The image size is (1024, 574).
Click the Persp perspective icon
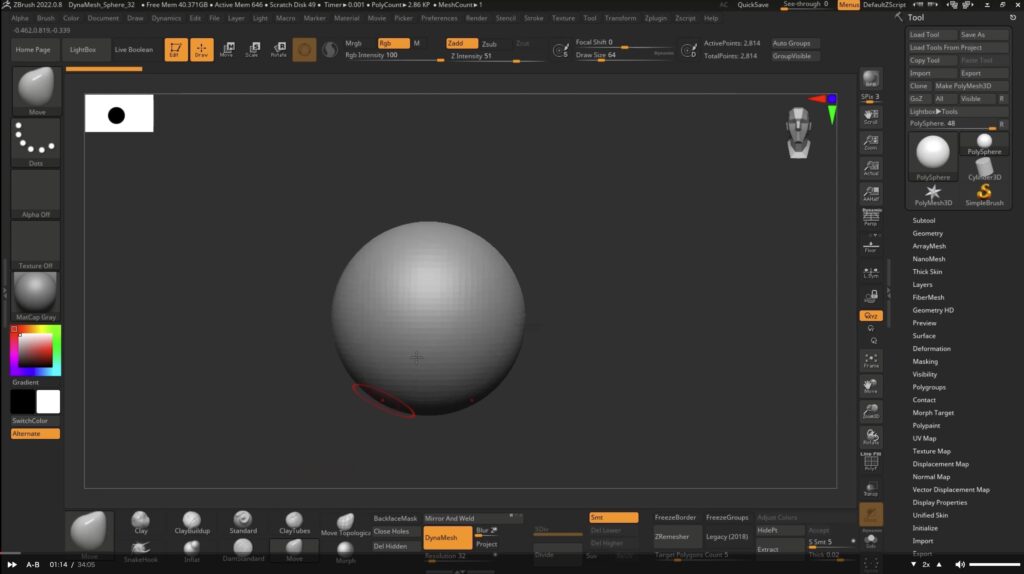pyautogui.click(x=871, y=217)
